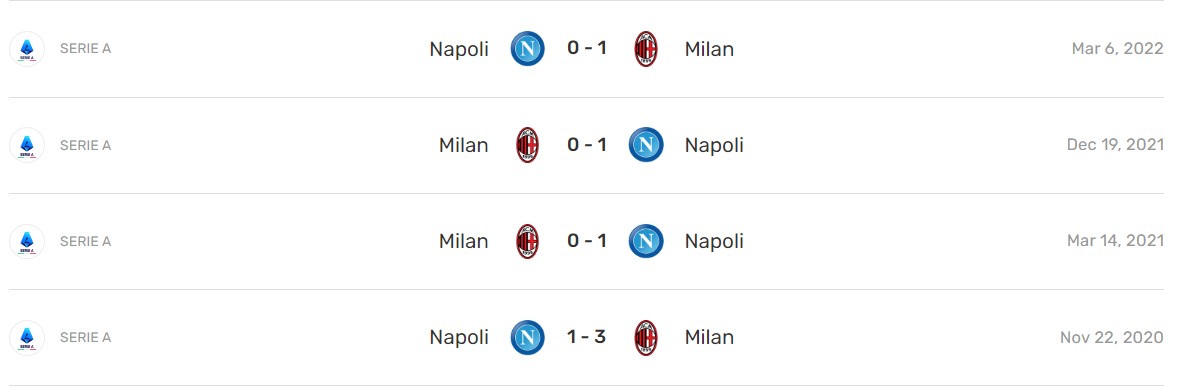Select Milan team name in the Dec 19, 2021 row
The width and height of the screenshot is (1178, 387).
click(x=464, y=145)
